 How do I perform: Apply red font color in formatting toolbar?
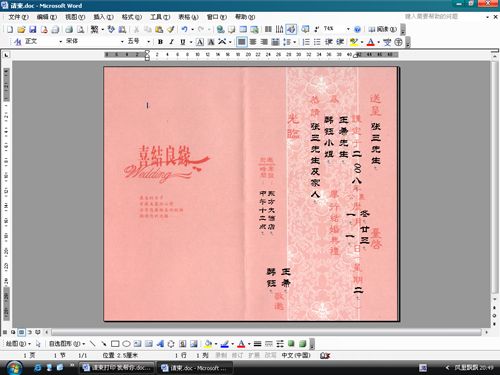370,42
